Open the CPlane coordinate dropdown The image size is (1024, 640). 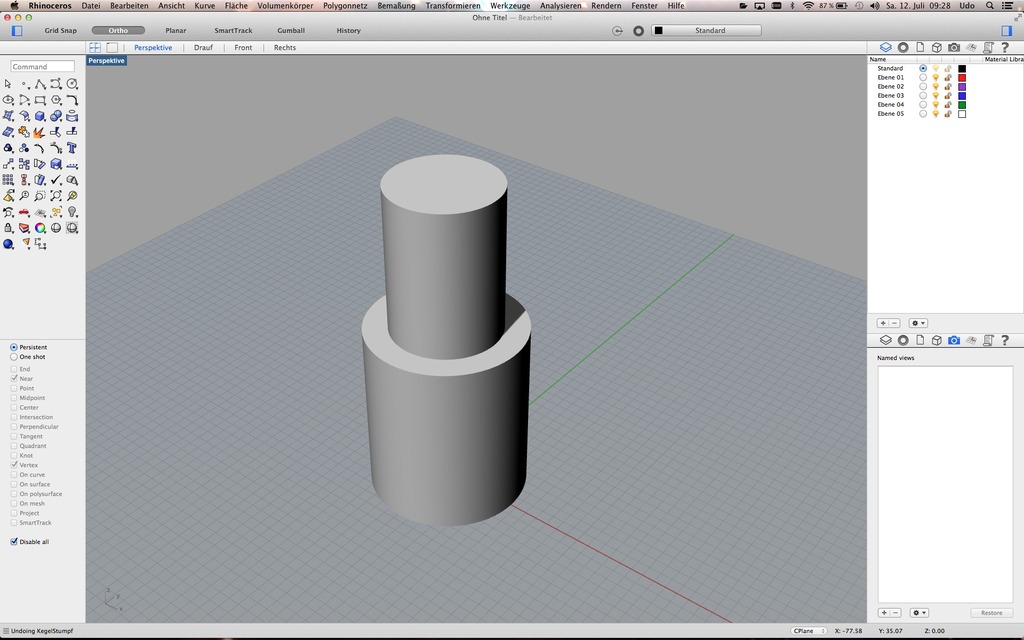pos(808,631)
